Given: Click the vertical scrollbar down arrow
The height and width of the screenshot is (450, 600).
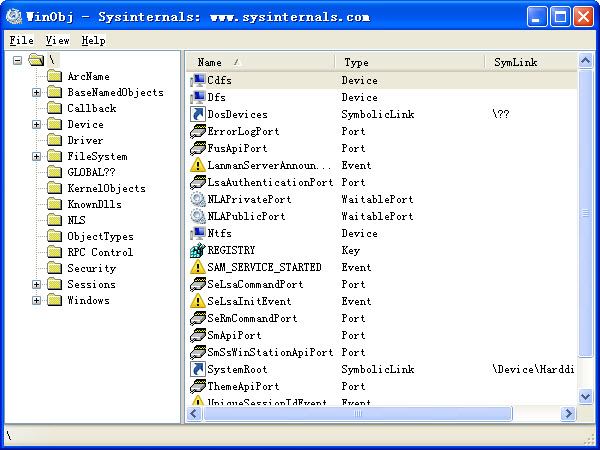Looking at the screenshot, I should [x=585, y=396].
